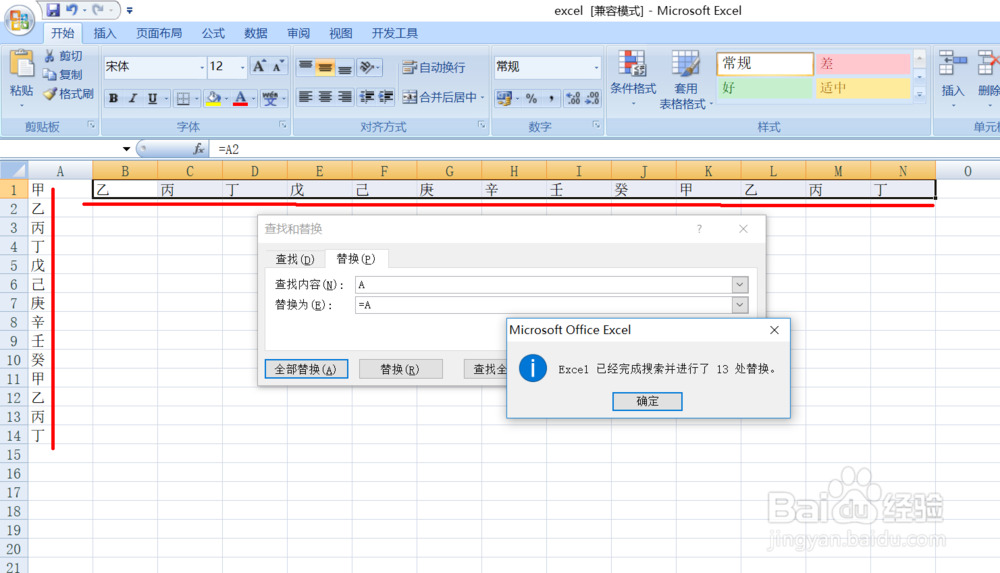This screenshot has height=573, width=1000.
Task: Click the Office button logo
Action: pyautogui.click(x=19, y=19)
